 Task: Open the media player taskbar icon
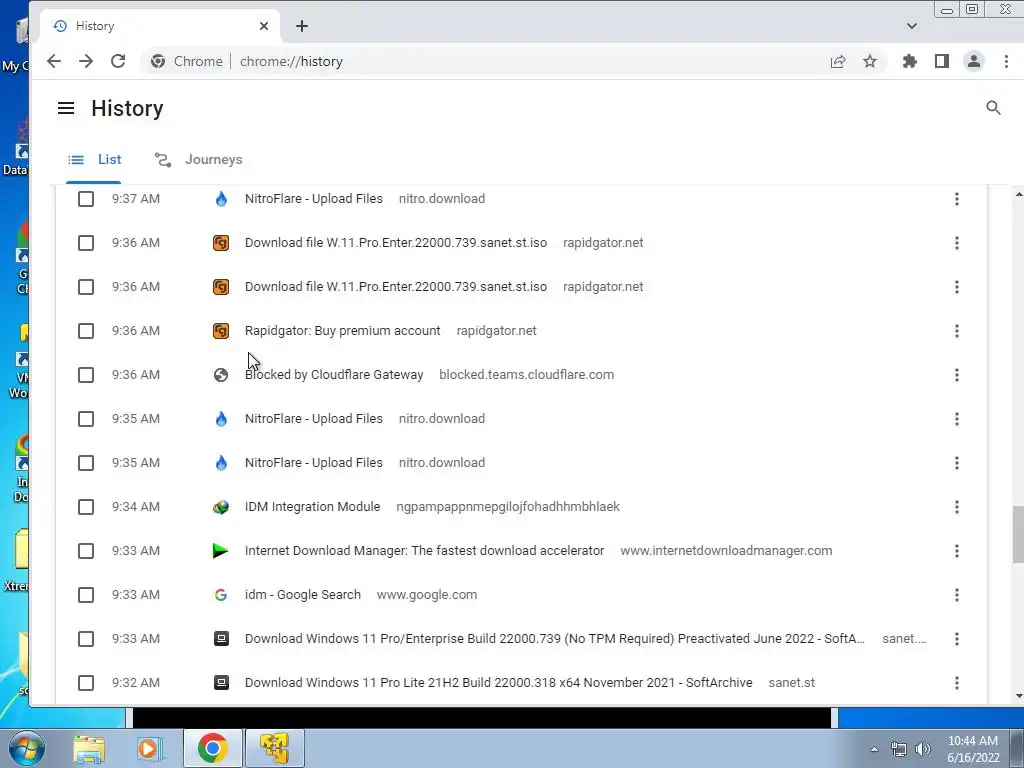pos(149,748)
